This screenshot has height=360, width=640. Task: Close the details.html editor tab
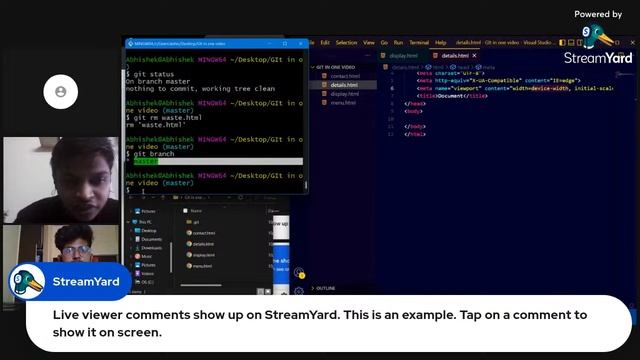[x=474, y=56]
